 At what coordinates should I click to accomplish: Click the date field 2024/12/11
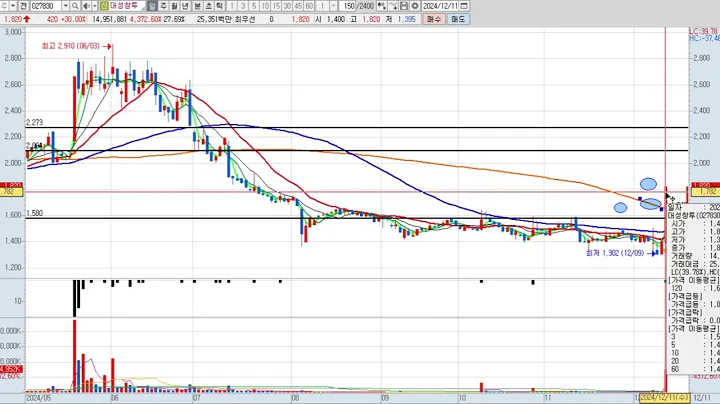click(x=440, y=6)
